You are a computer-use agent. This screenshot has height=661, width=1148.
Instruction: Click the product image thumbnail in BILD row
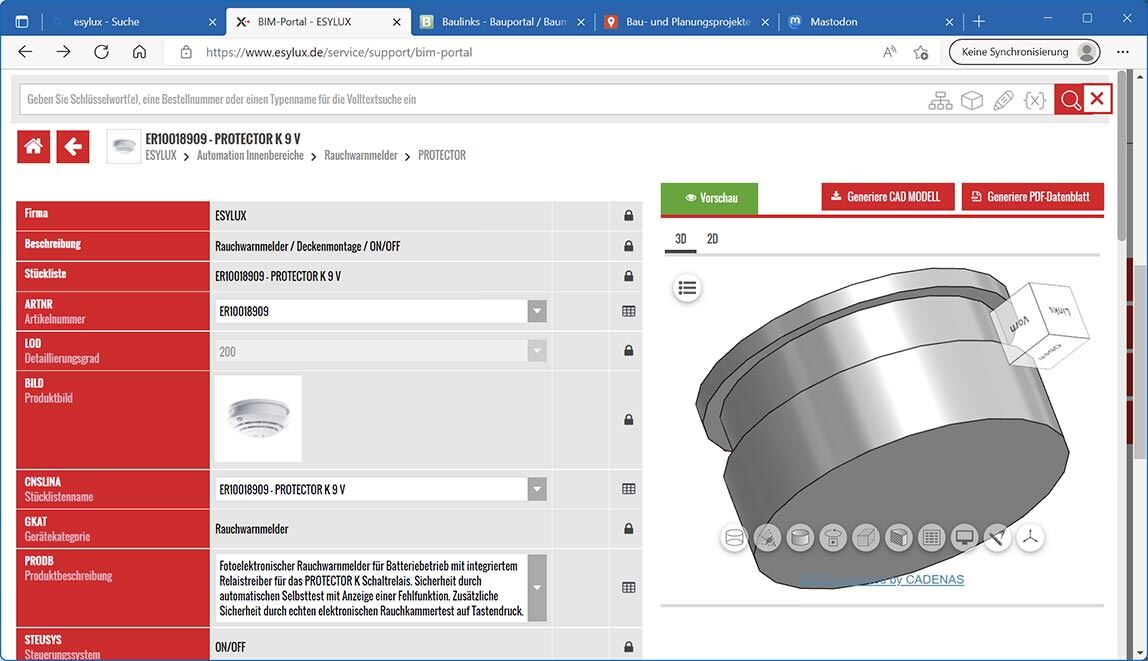[258, 419]
